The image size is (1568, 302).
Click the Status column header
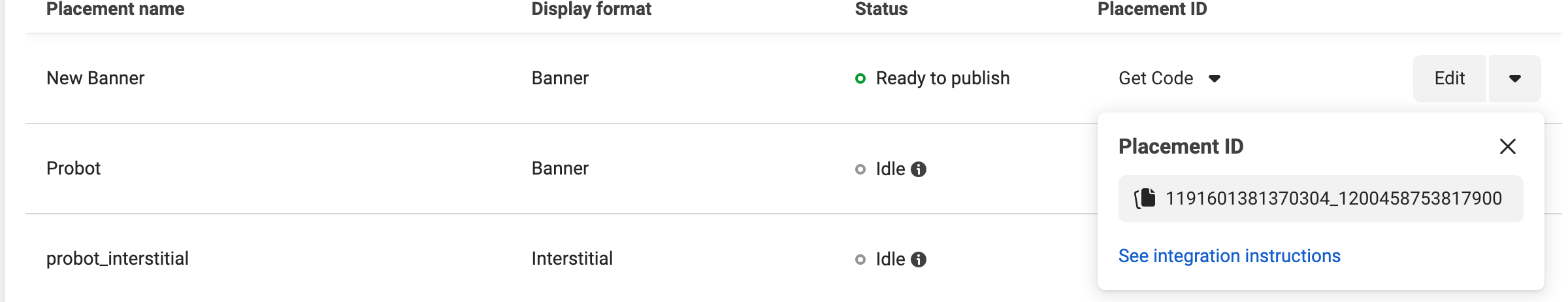[881, 9]
